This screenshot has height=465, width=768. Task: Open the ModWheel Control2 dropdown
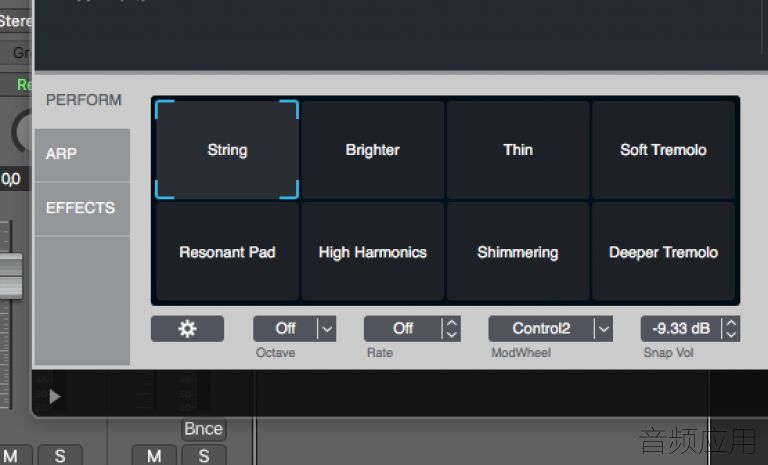click(x=602, y=328)
